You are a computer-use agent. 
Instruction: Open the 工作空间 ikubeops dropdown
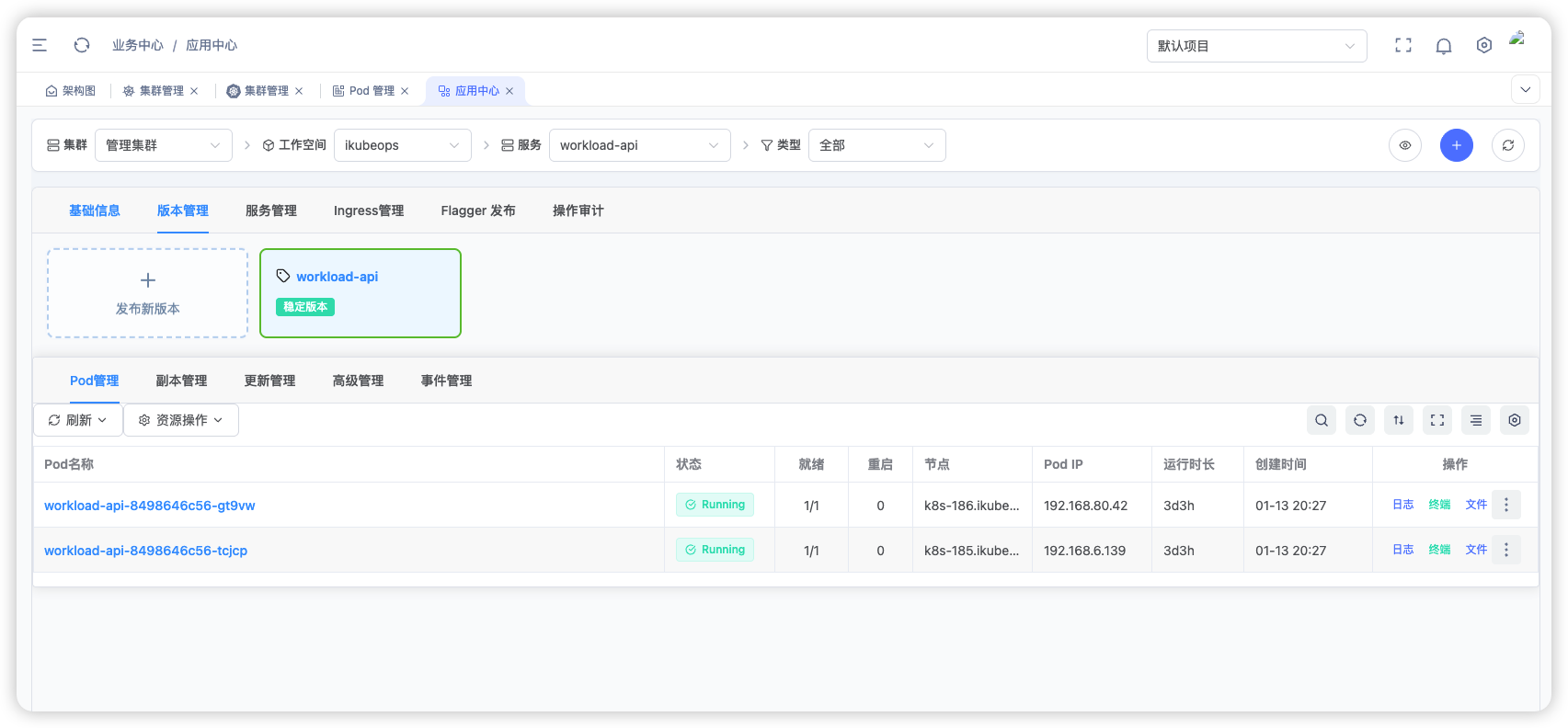(402, 145)
